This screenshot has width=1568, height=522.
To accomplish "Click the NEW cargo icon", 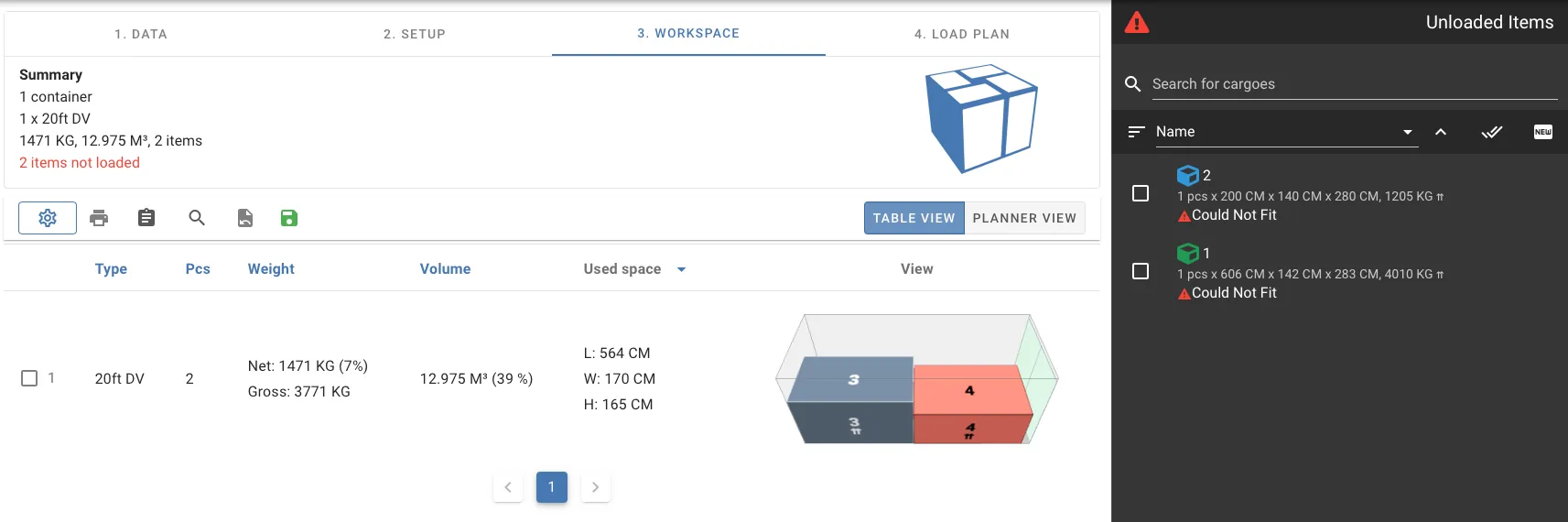I will (1542, 132).
